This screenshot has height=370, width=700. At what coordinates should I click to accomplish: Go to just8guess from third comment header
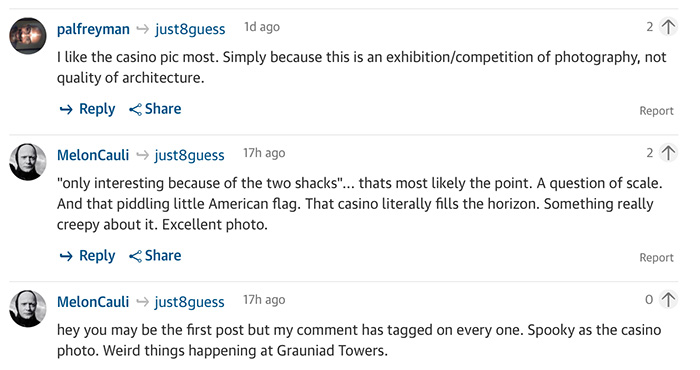click(x=190, y=302)
